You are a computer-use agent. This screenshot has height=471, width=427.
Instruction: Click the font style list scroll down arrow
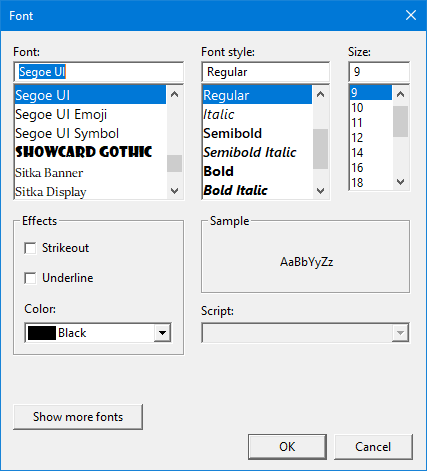click(x=320, y=191)
